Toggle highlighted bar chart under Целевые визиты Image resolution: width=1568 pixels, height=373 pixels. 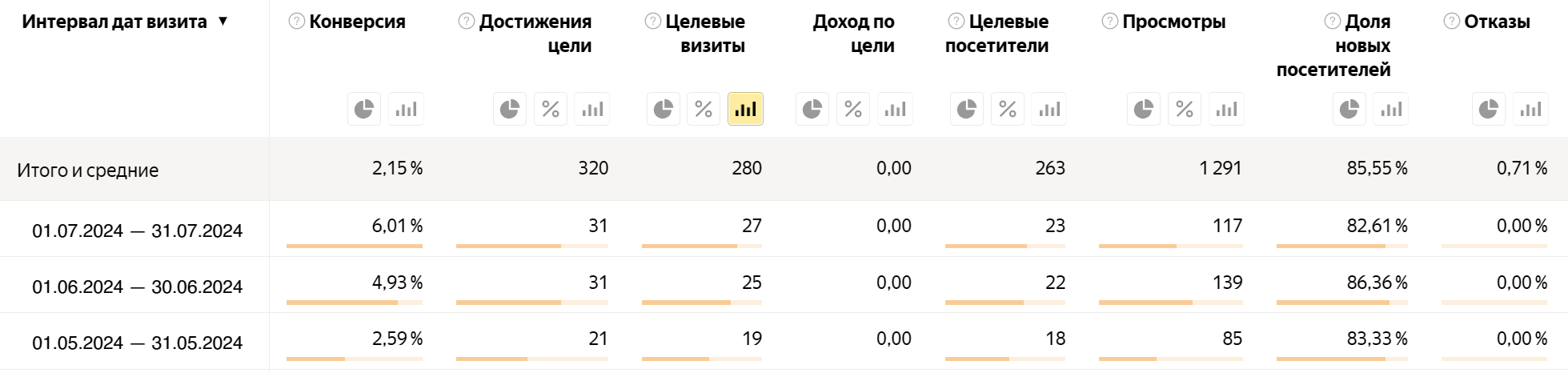coord(745,110)
